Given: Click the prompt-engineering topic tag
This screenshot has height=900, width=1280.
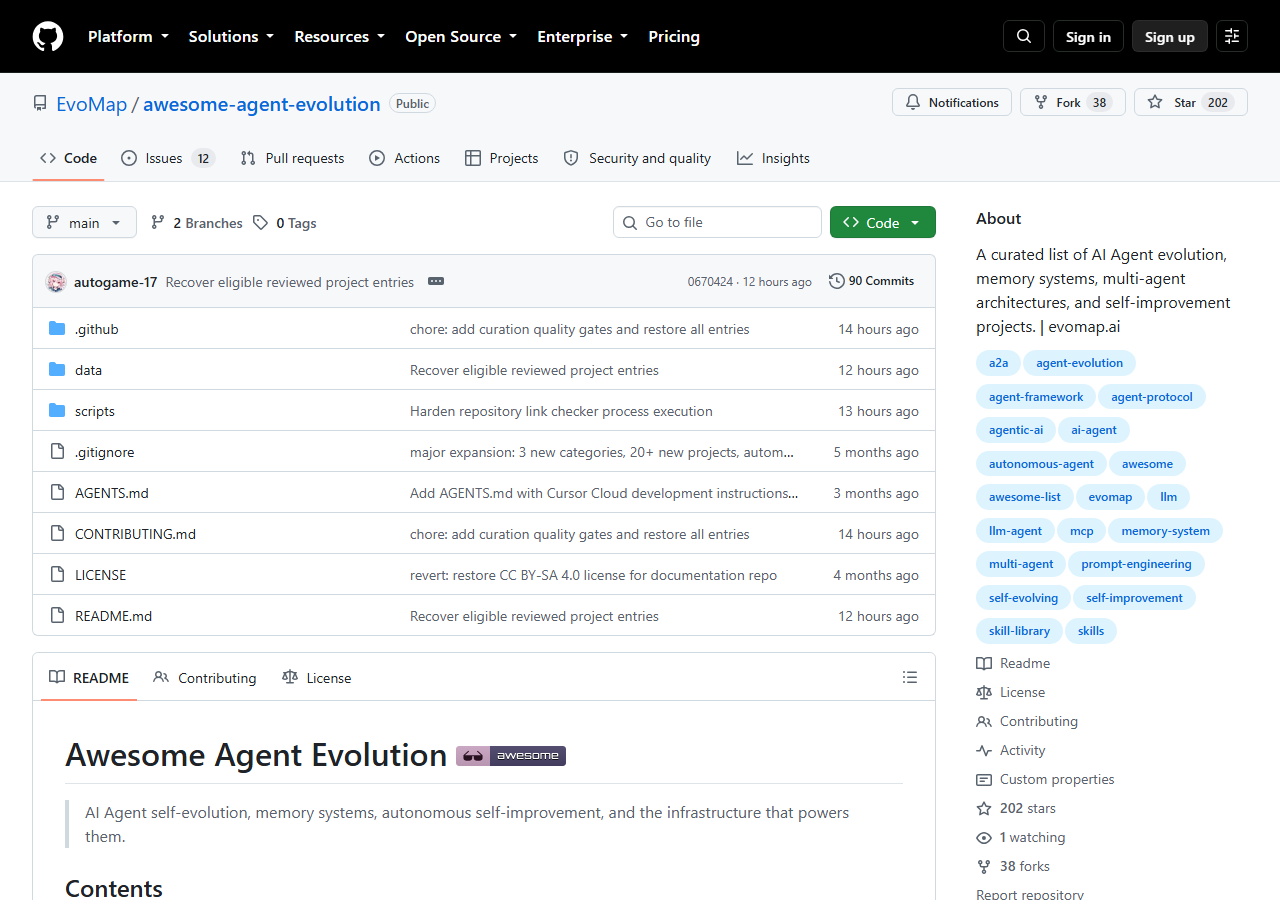Looking at the screenshot, I should [1136, 564].
